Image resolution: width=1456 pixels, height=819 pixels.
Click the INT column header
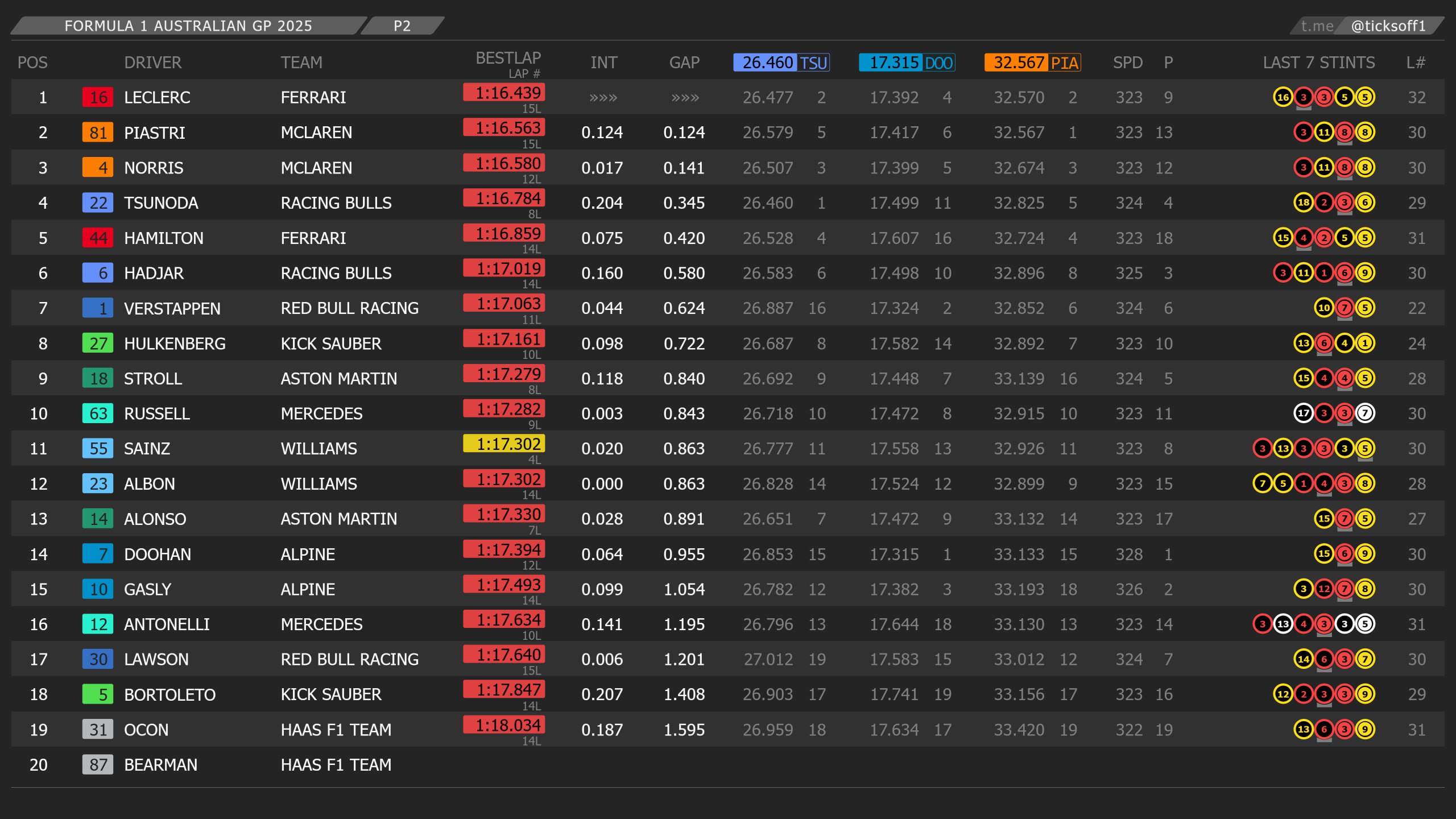(603, 63)
